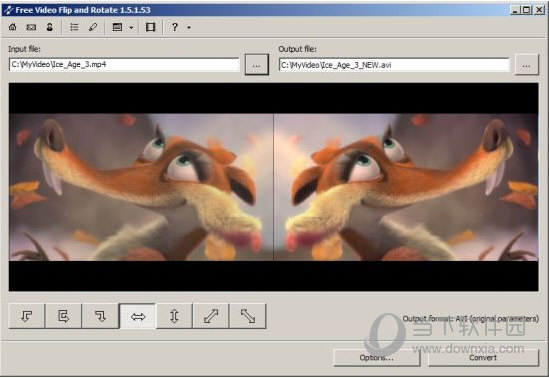Image resolution: width=549 pixels, height=378 pixels.
Task: Click the envelope mail icon
Action: [x=31, y=27]
